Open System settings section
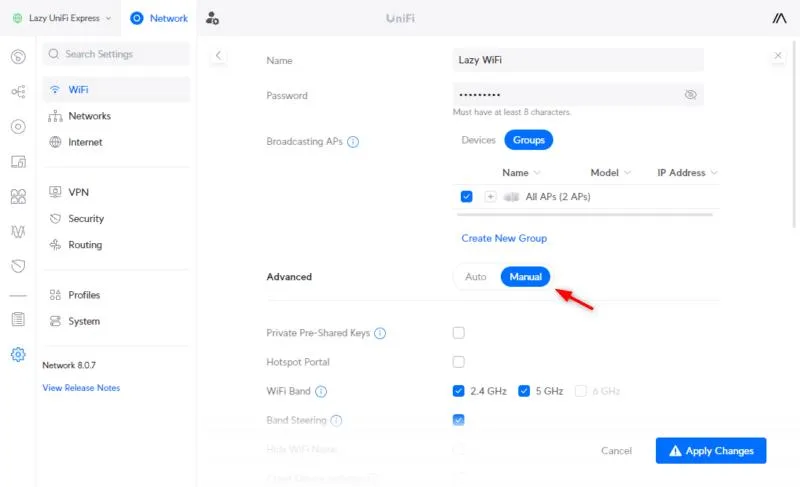Image resolution: width=800 pixels, height=487 pixels. click(x=116, y=322)
